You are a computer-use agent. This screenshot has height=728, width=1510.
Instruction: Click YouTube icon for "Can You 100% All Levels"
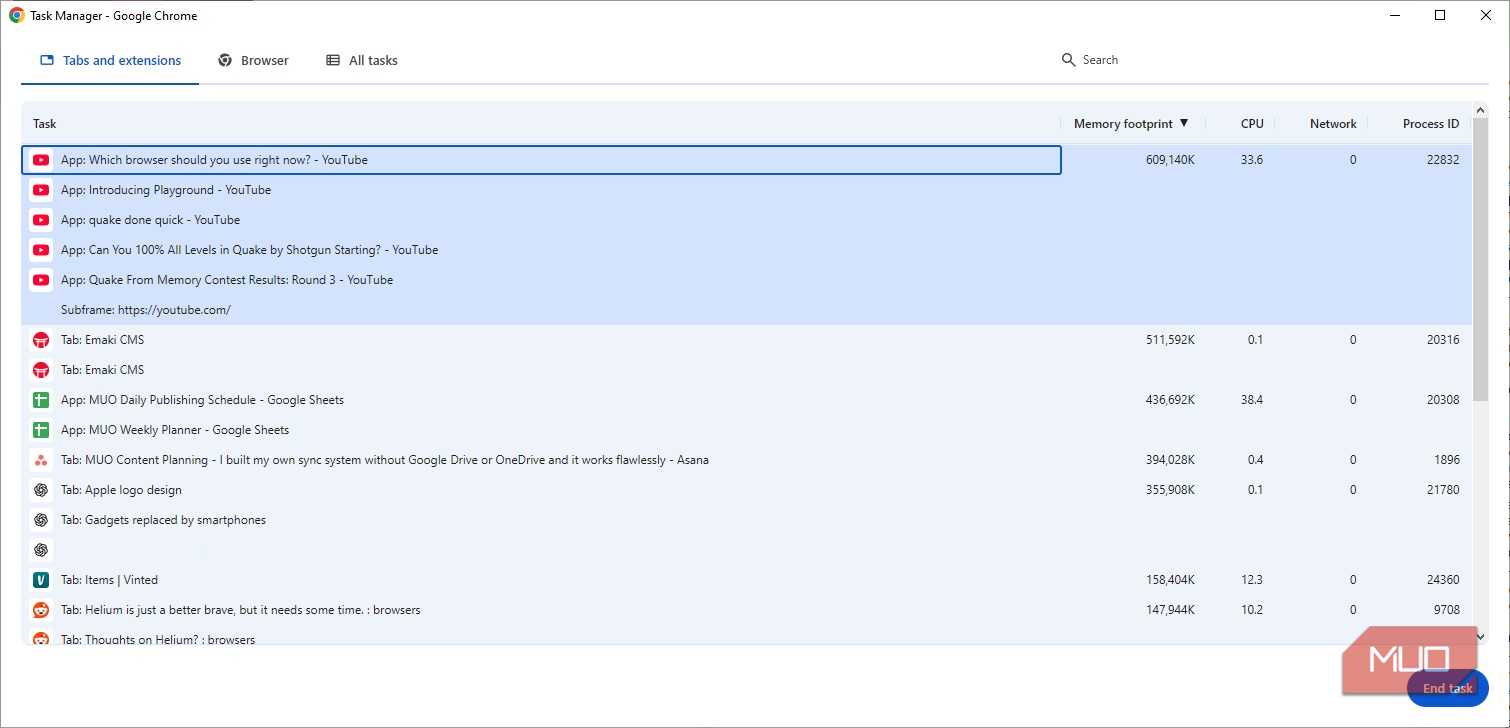click(41, 250)
